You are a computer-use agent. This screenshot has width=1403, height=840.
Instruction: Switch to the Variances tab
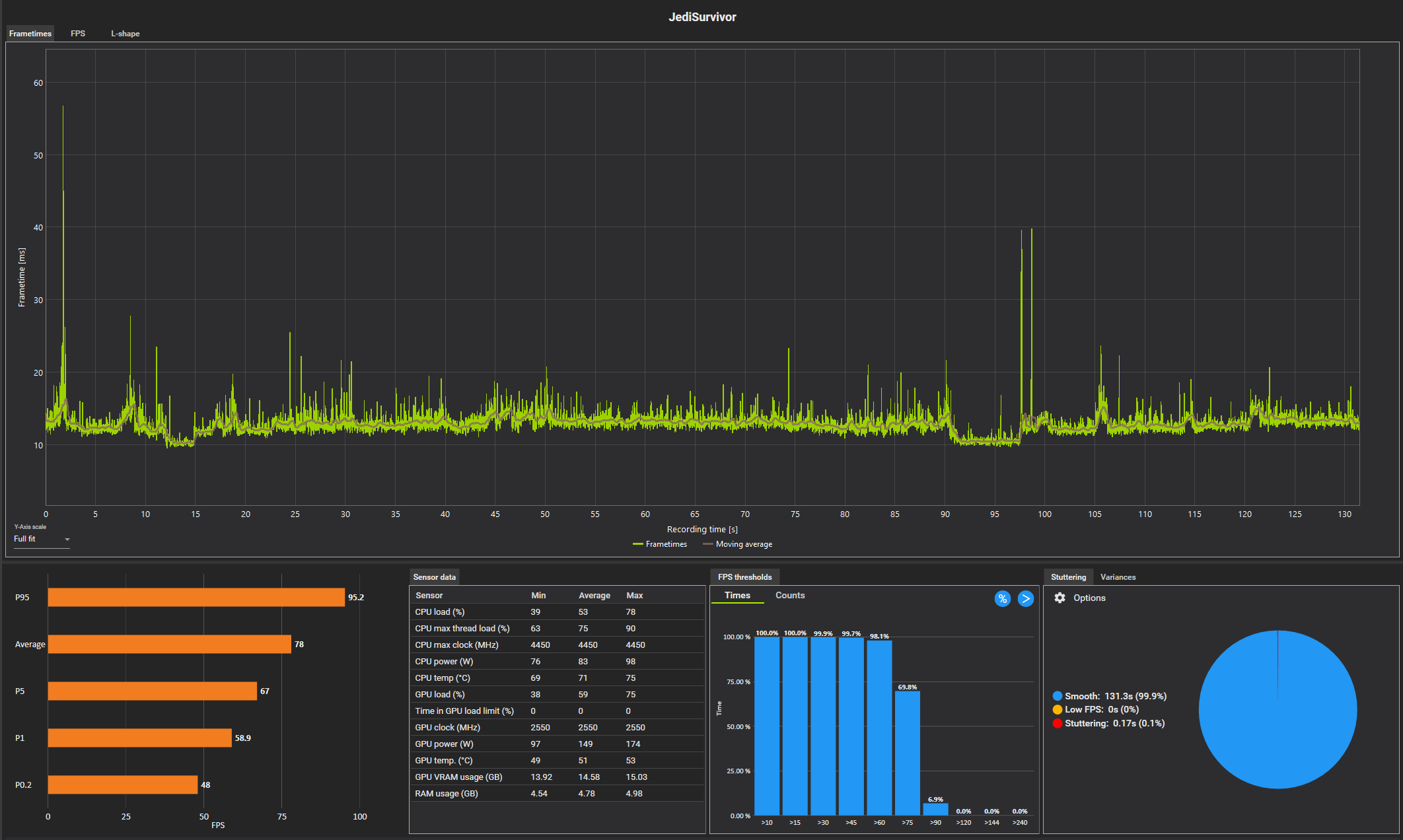1118,577
